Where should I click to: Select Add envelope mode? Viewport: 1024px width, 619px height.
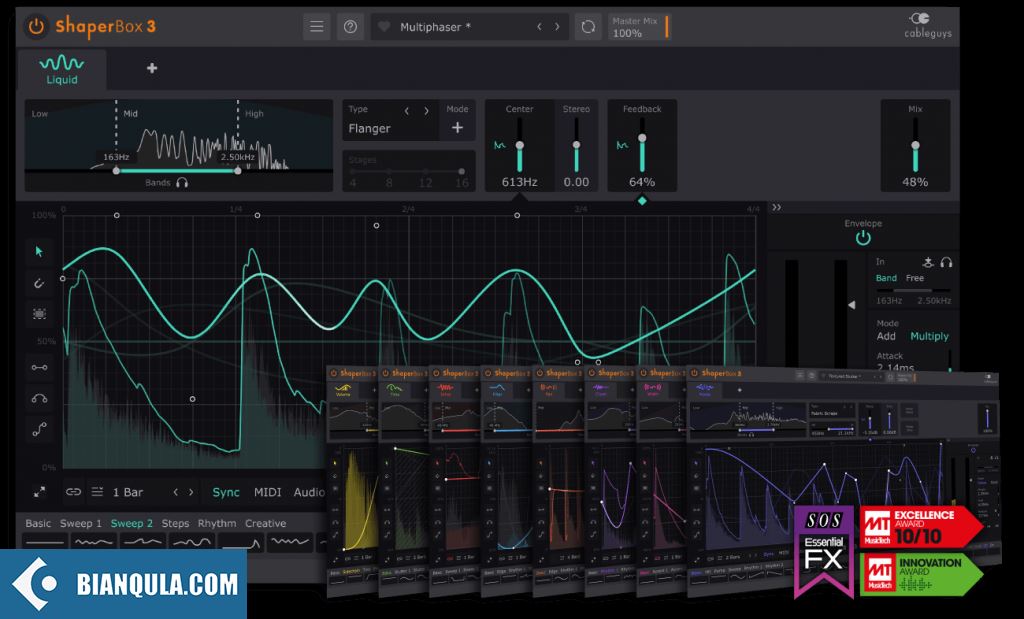[x=886, y=336]
